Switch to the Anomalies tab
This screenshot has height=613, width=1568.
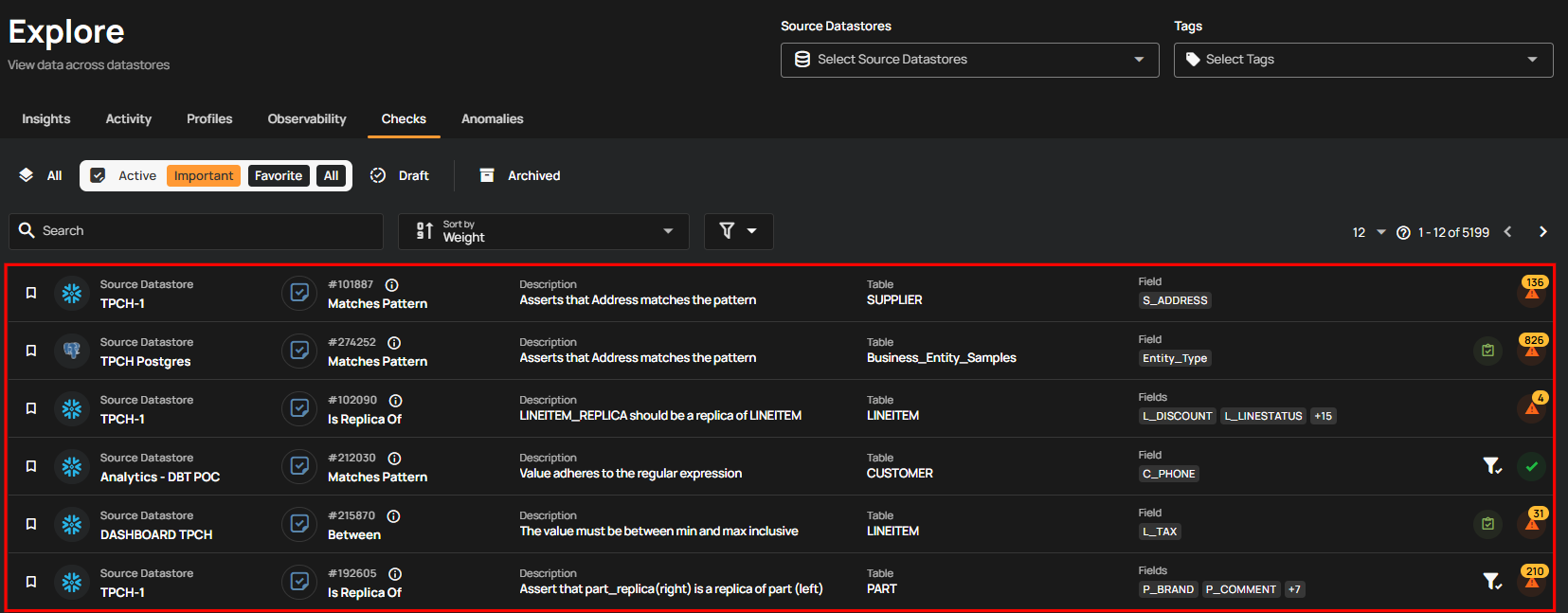point(492,119)
